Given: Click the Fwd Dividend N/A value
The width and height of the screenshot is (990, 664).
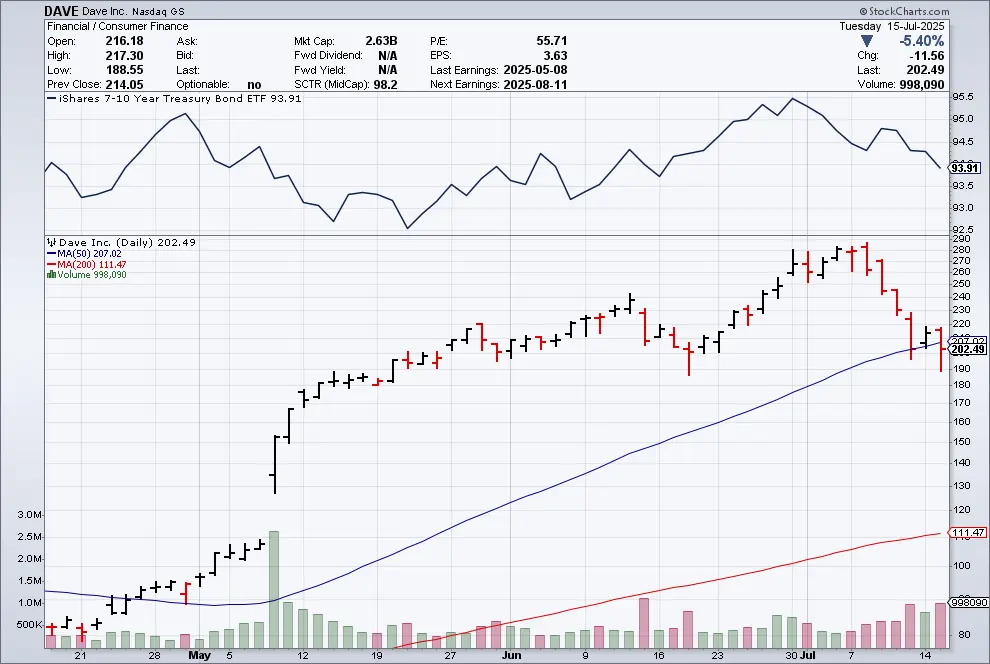Looking at the screenshot, I should click(388, 56).
